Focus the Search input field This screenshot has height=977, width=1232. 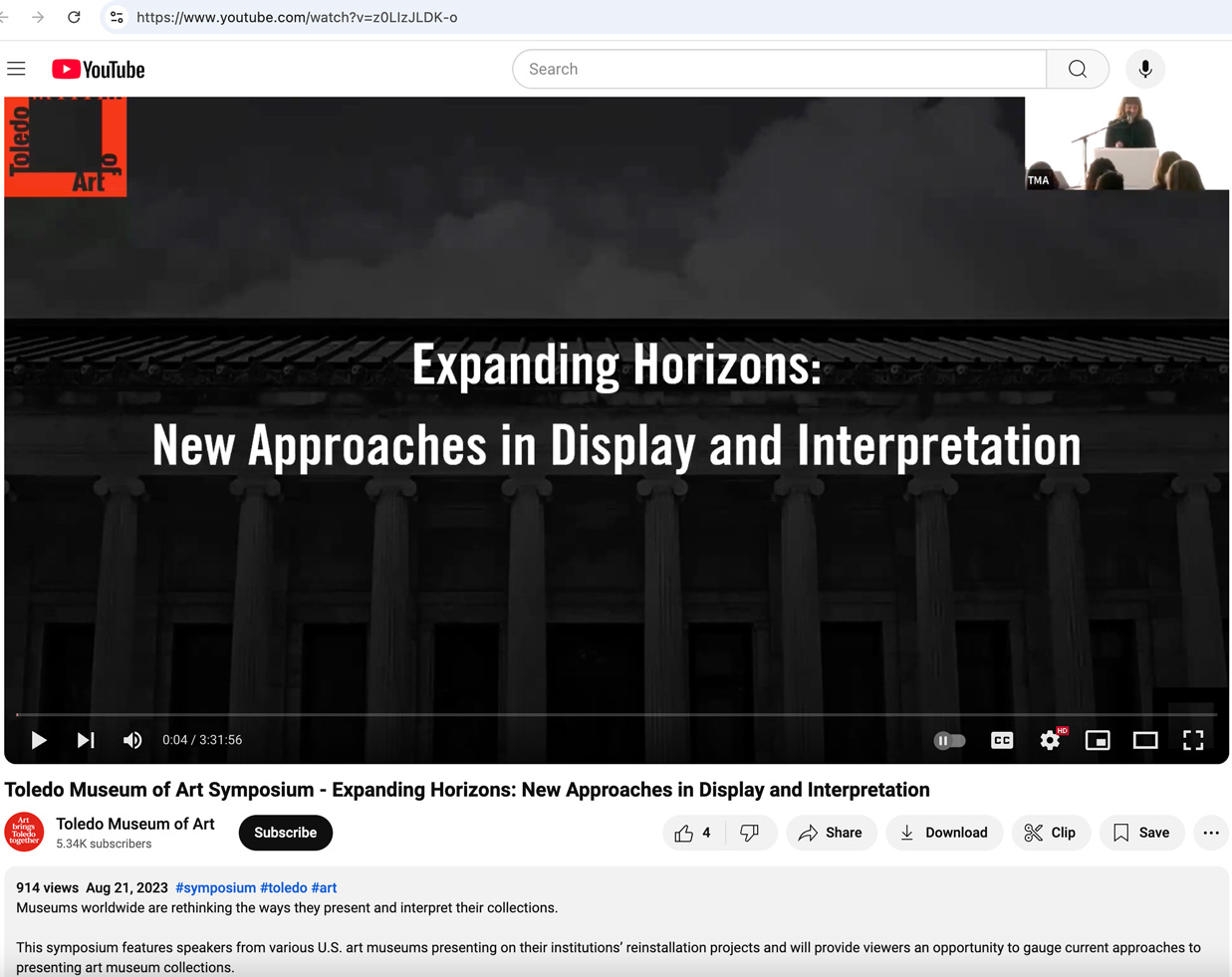[x=780, y=69]
